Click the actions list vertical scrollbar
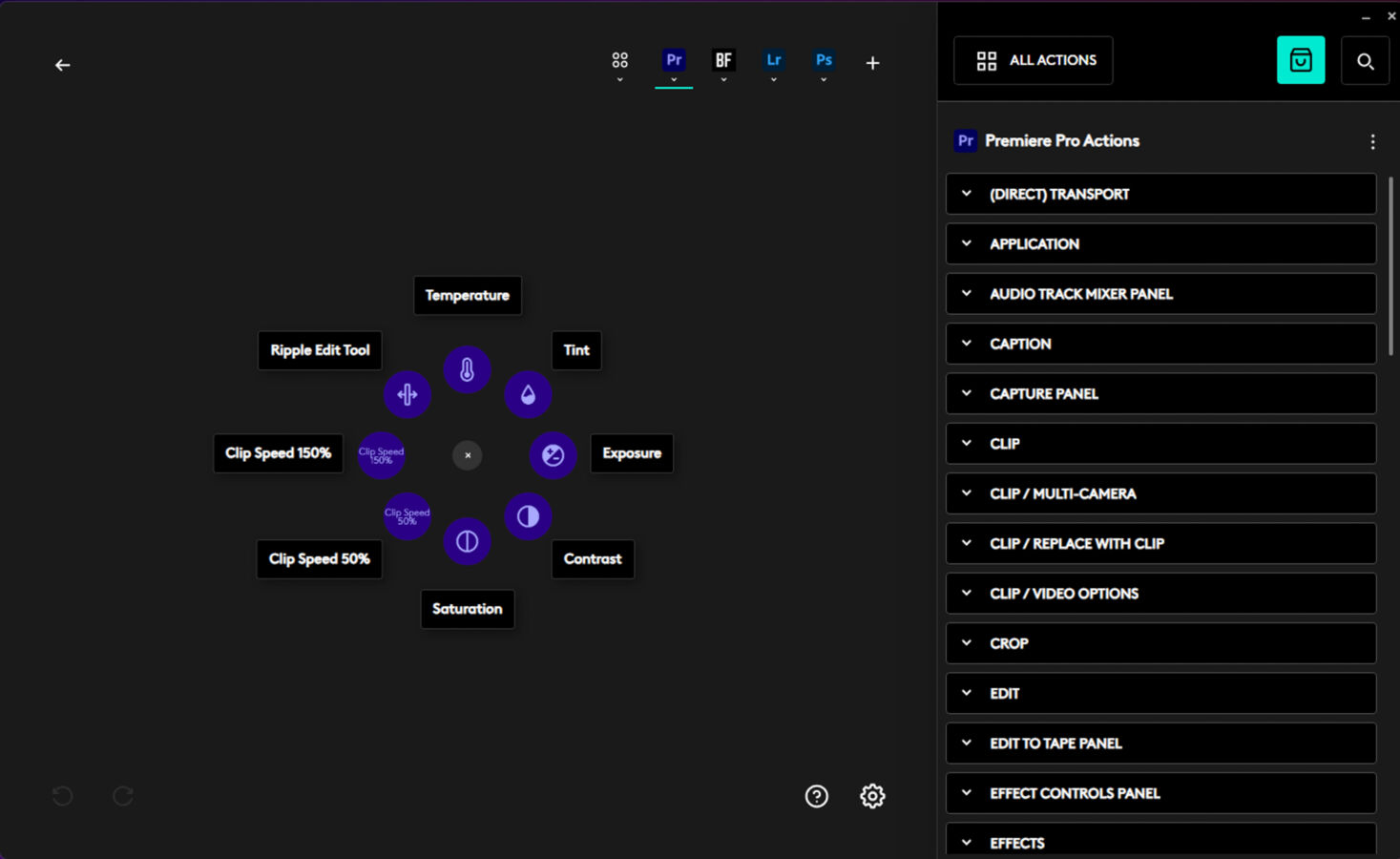This screenshot has width=1400, height=859. [x=1390, y=267]
